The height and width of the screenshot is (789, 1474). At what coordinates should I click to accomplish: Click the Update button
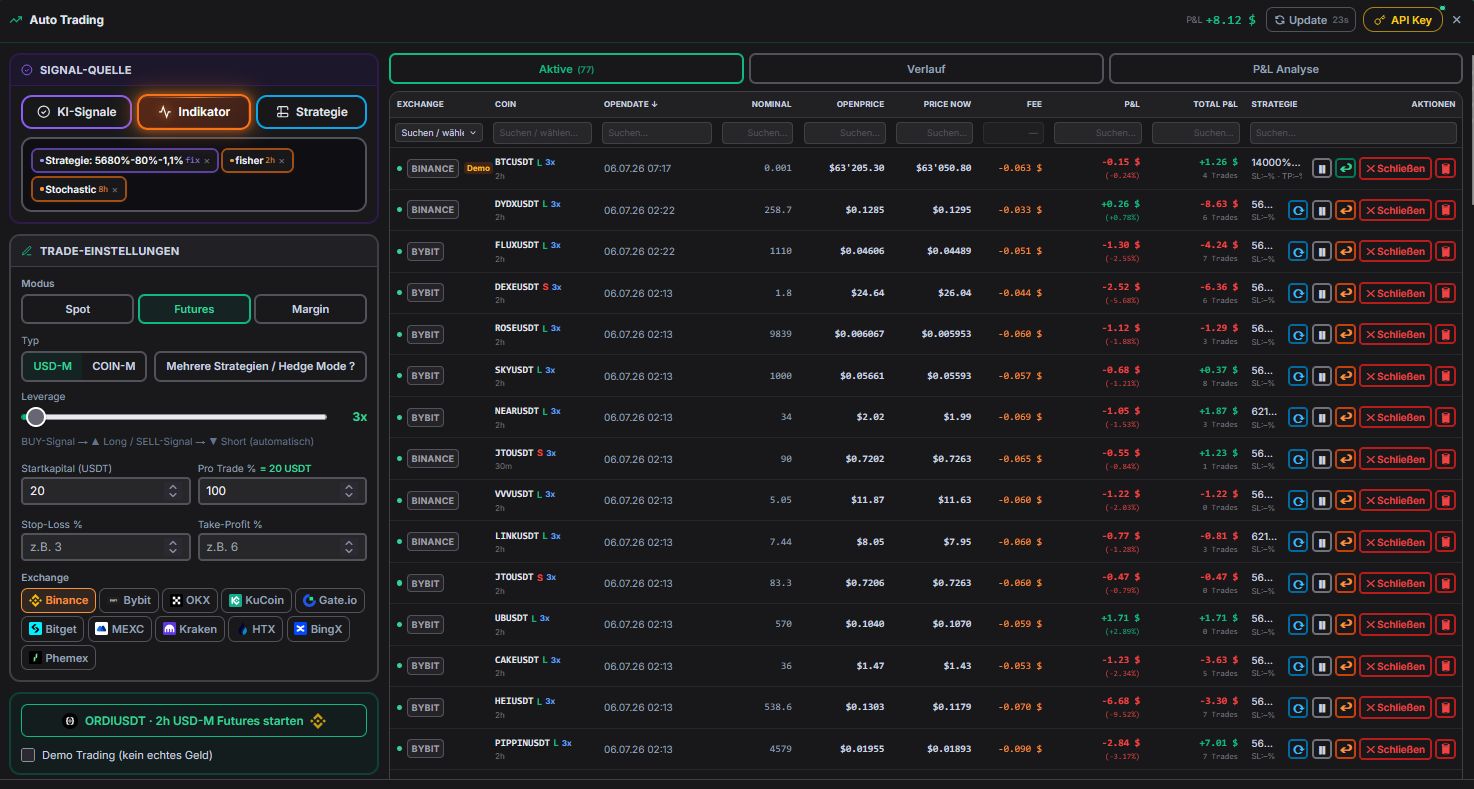point(1310,20)
